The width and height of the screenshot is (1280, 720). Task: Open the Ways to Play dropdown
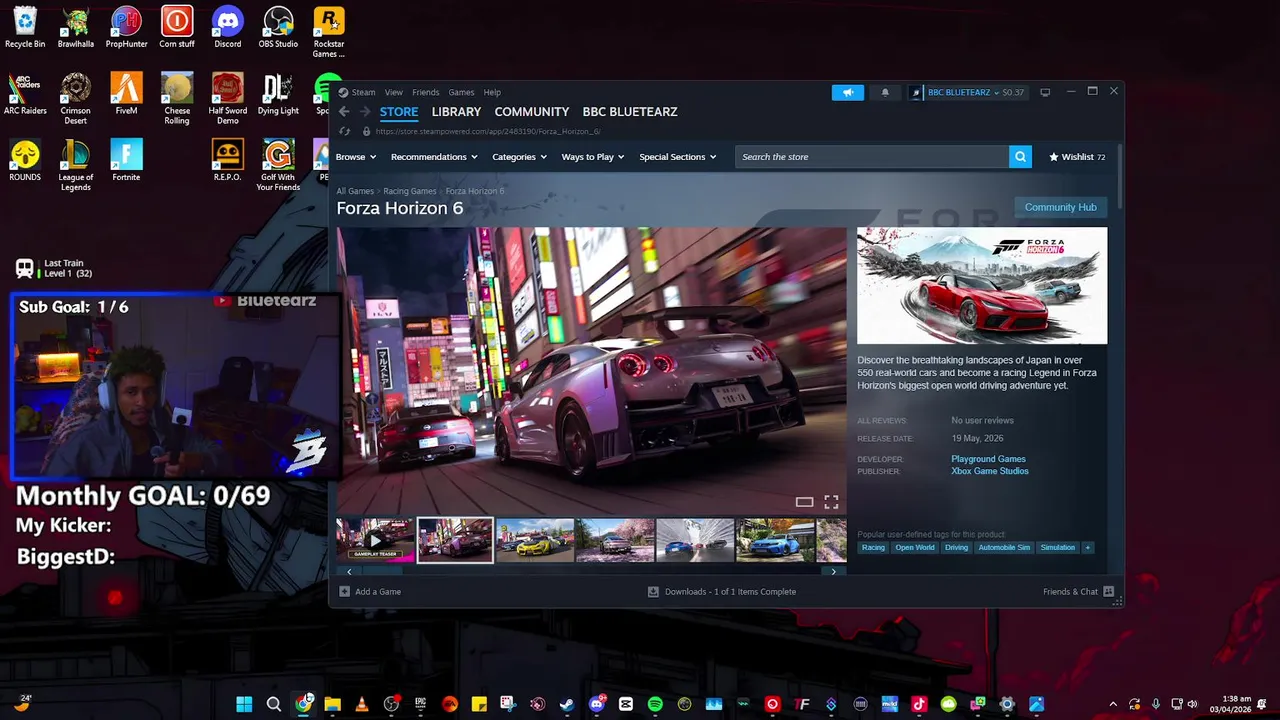point(593,157)
